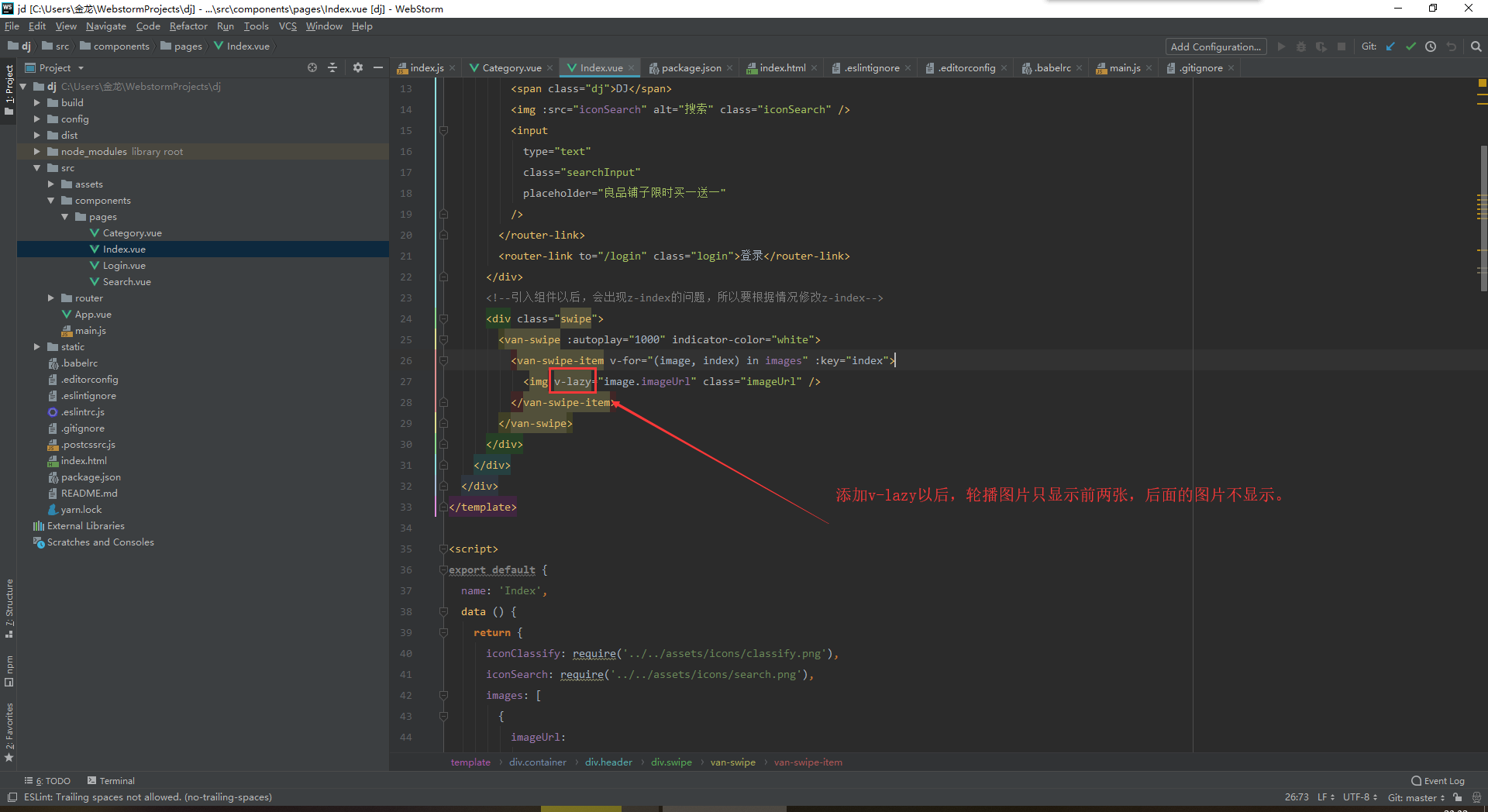
Task: Open the 6: TODO tool window
Action: point(47,781)
